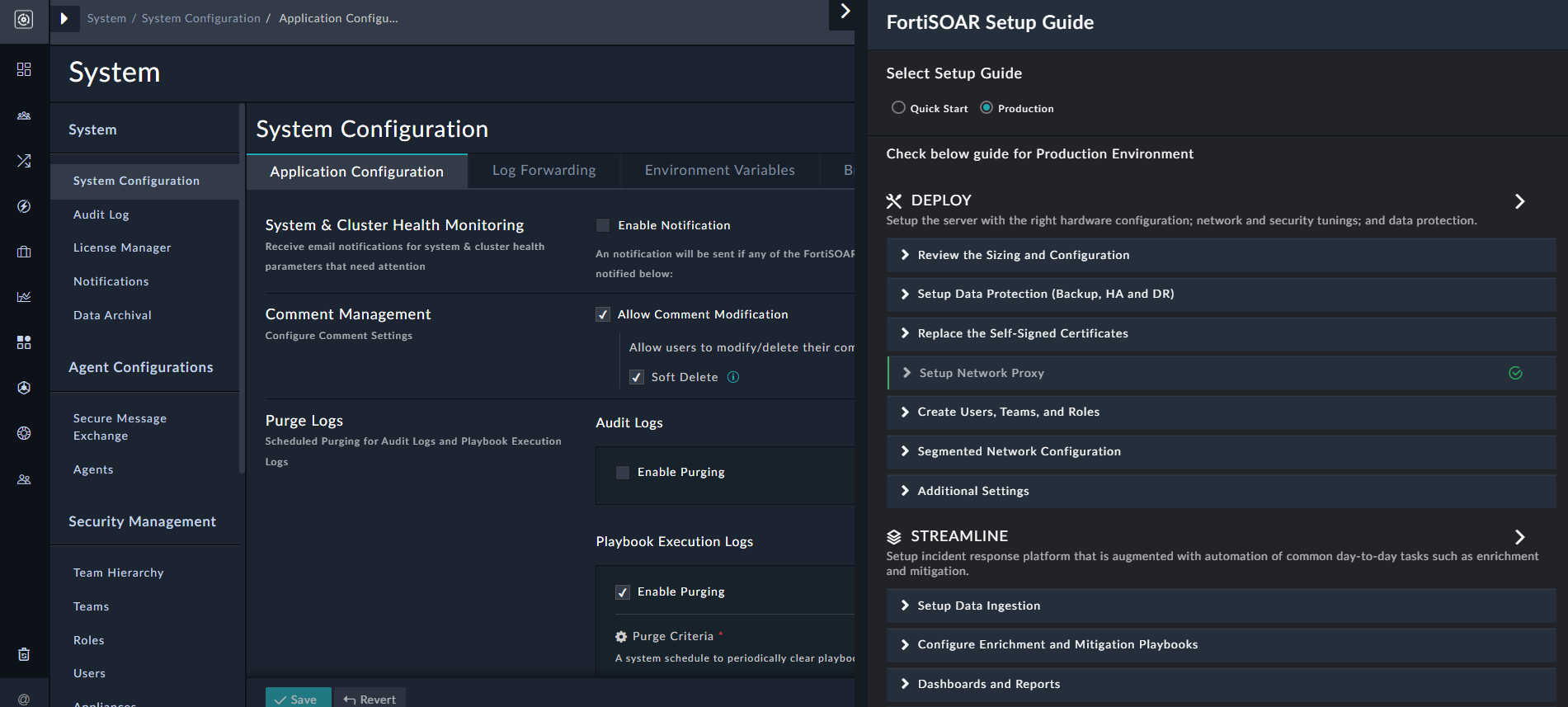1568x707 pixels.
Task: Open Secure Message Exchange menu item
Action: [120, 427]
